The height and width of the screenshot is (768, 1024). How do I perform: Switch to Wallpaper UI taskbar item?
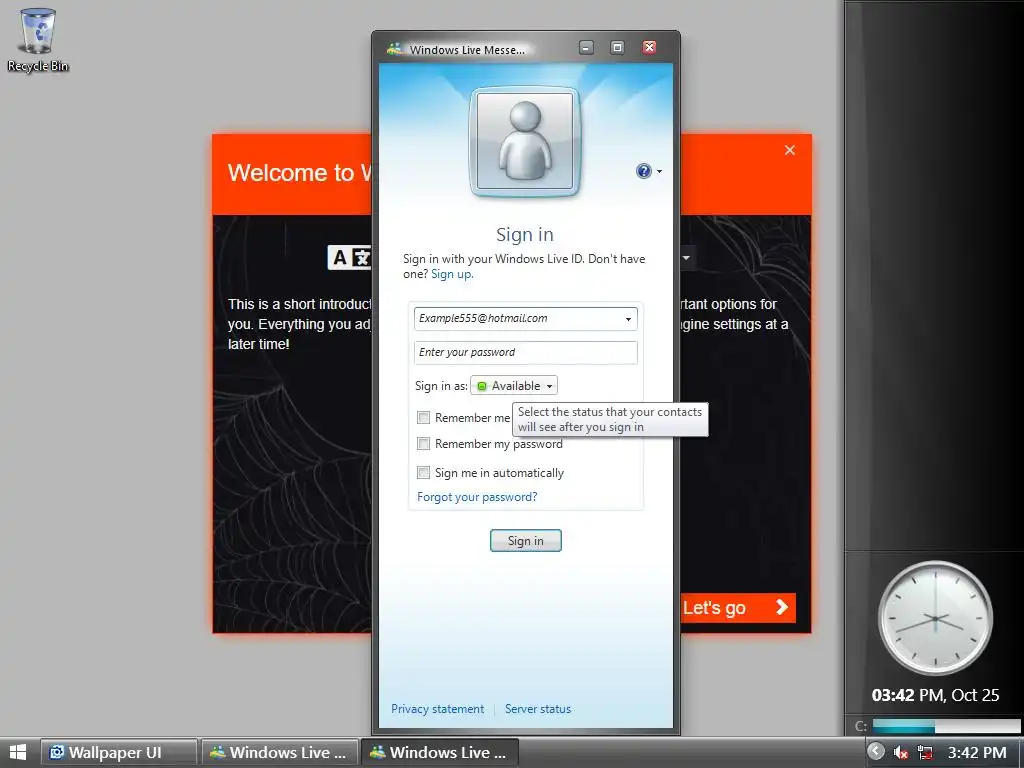(119, 752)
